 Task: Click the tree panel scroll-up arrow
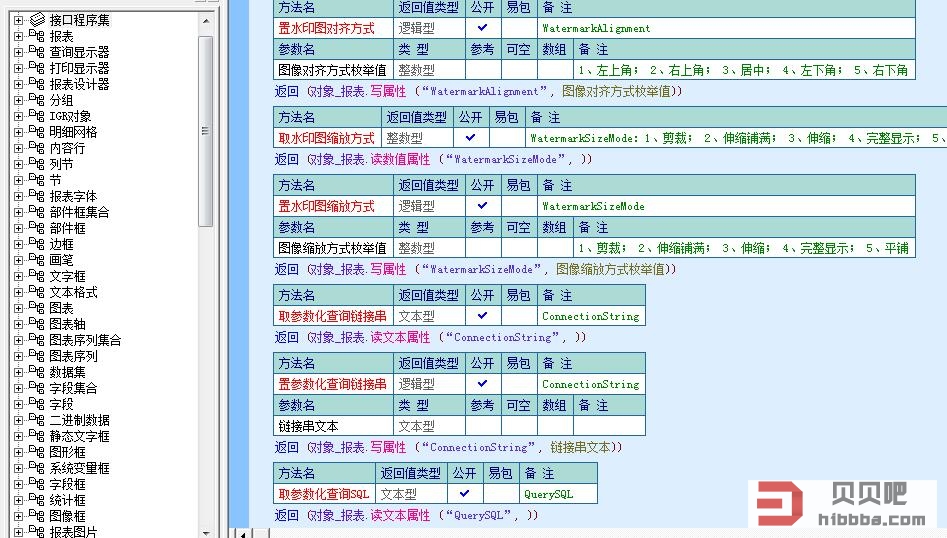(x=206, y=21)
